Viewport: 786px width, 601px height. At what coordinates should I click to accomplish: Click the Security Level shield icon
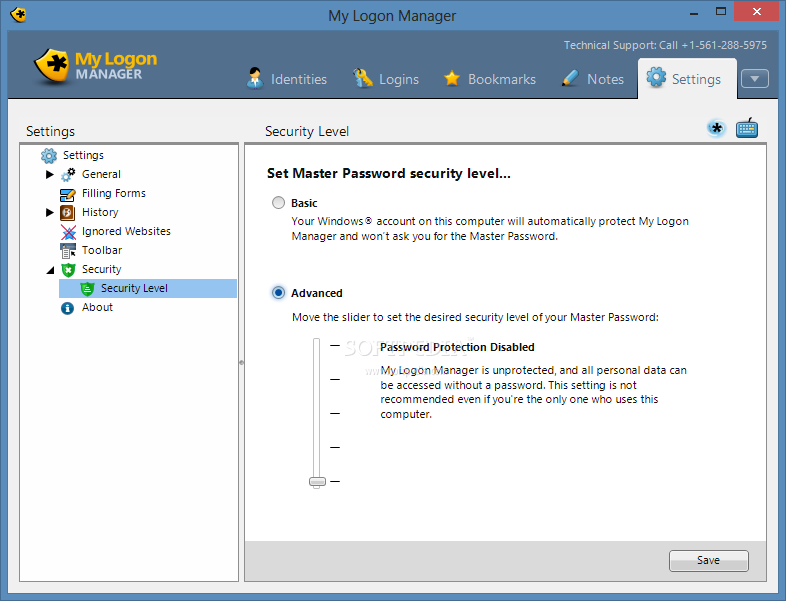click(x=87, y=289)
